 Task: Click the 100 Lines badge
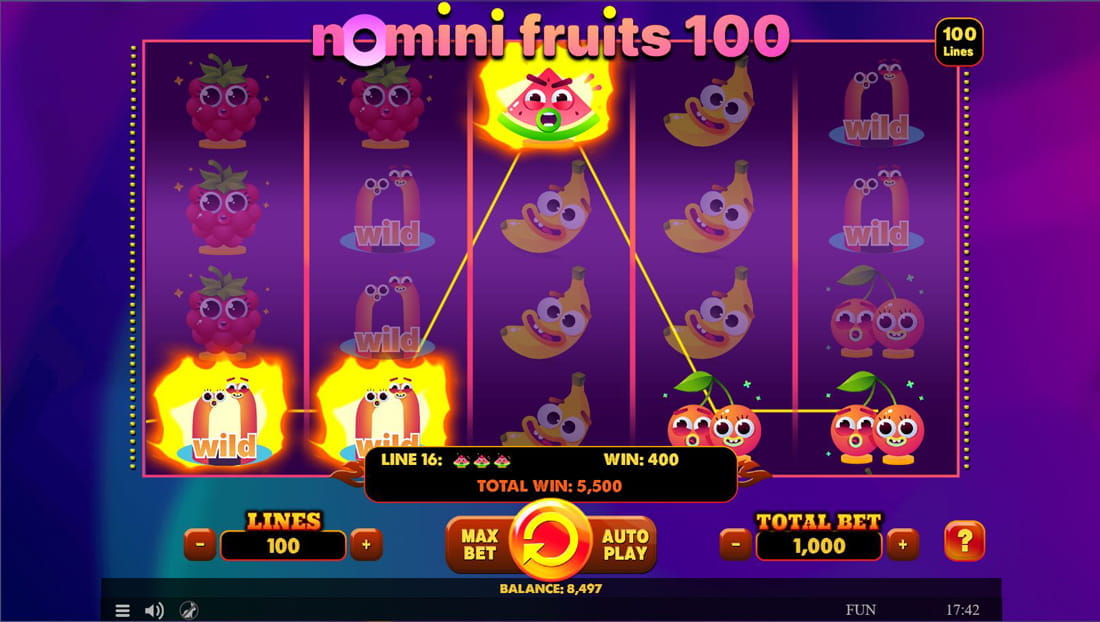click(958, 42)
